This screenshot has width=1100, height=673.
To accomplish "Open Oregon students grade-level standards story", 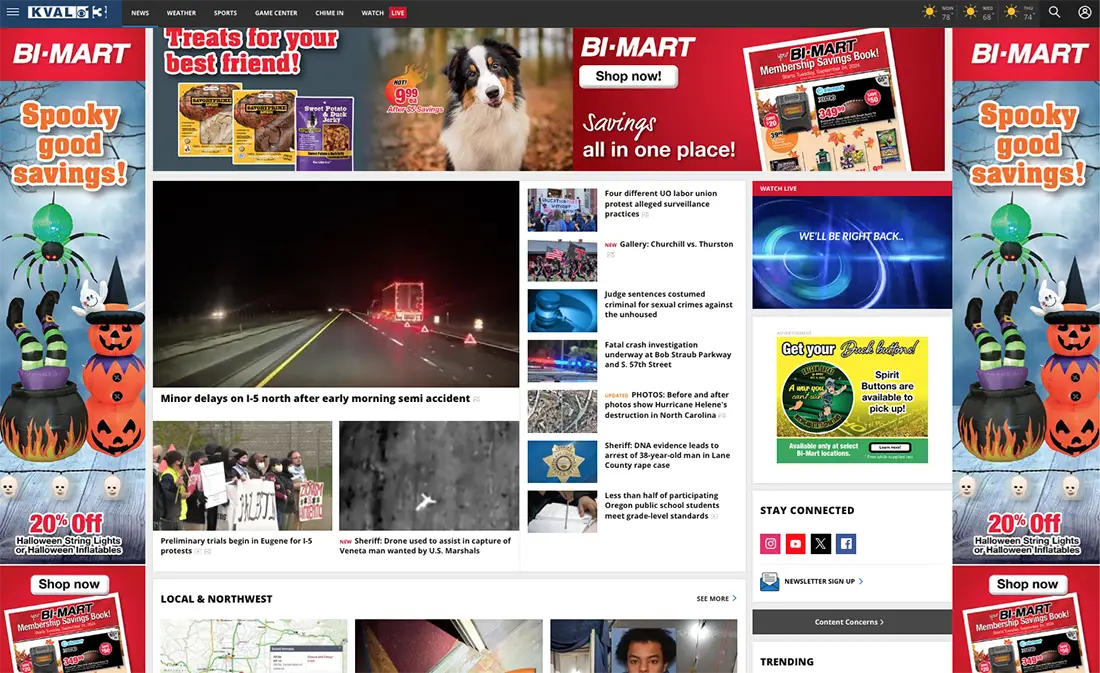I will coord(662,505).
